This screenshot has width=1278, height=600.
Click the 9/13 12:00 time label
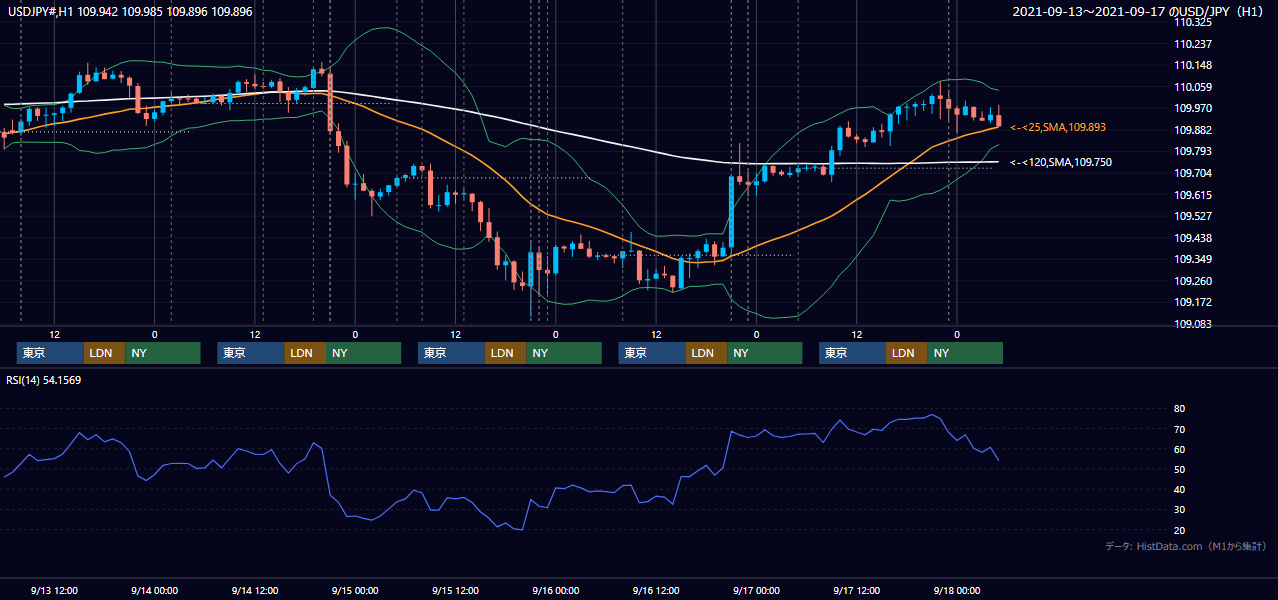click(x=55, y=590)
